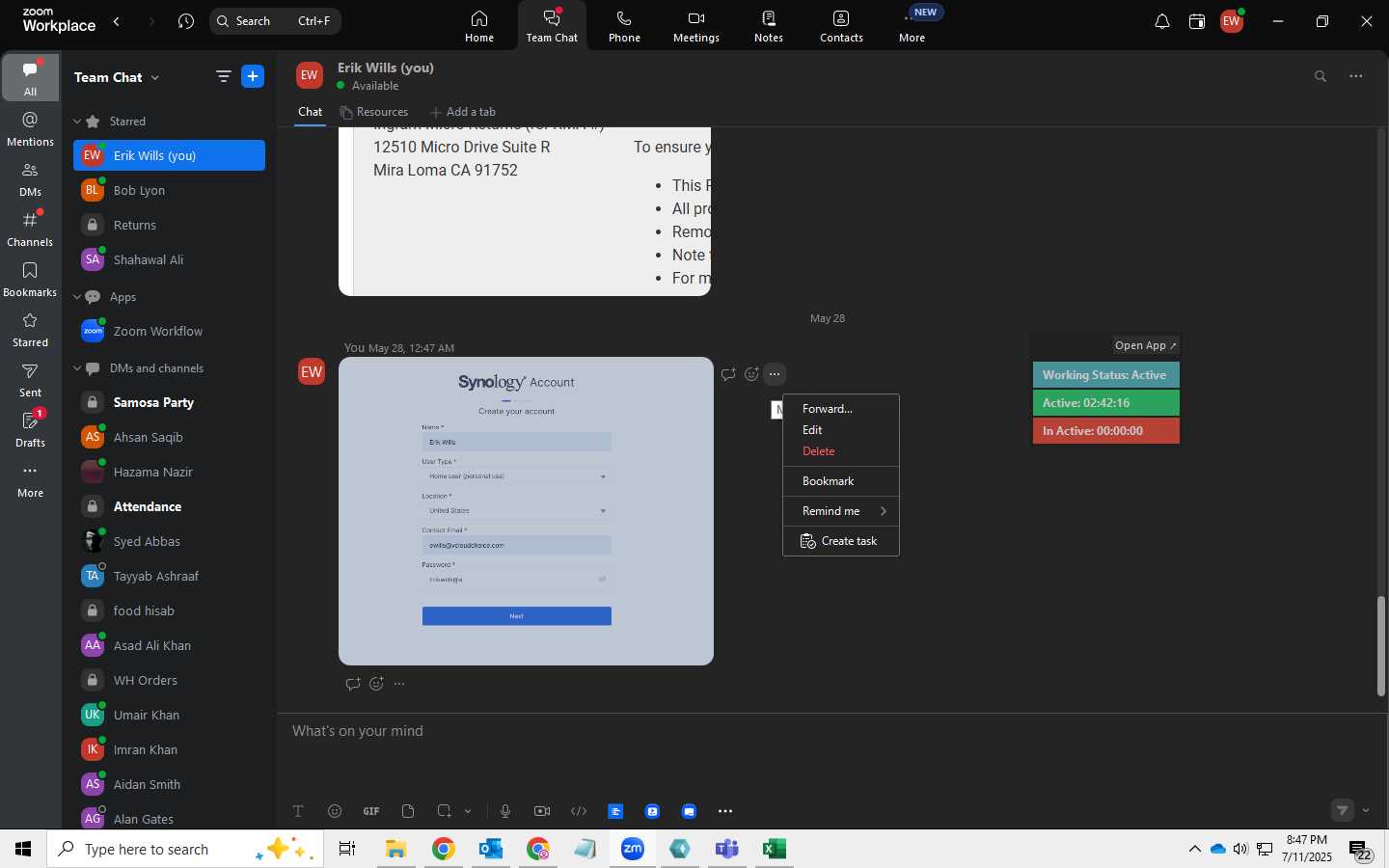The height and width of the screenshot is (868, 1389).
Task: Open the send options dropdown arrow
Action: coord(1366,811)
